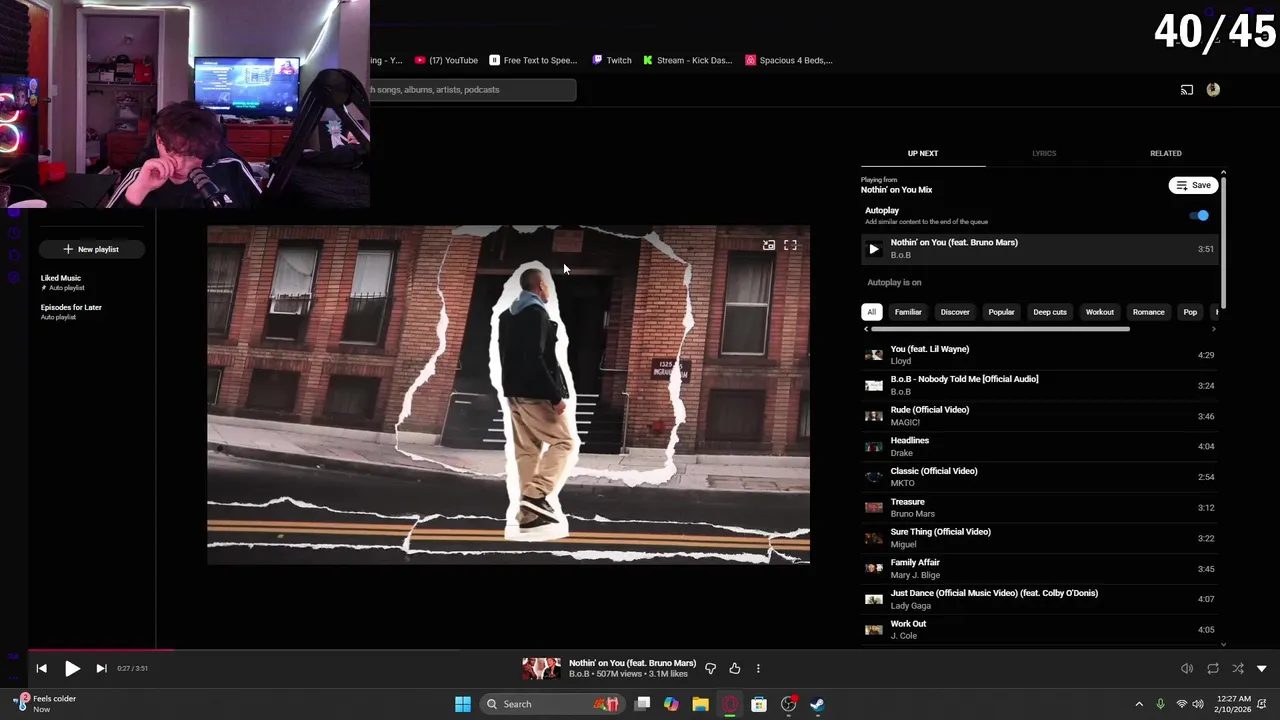Play Rude (Official Video) by MAGIC!
This screenshot has height=720, width=1280.
coord(1040,416)
